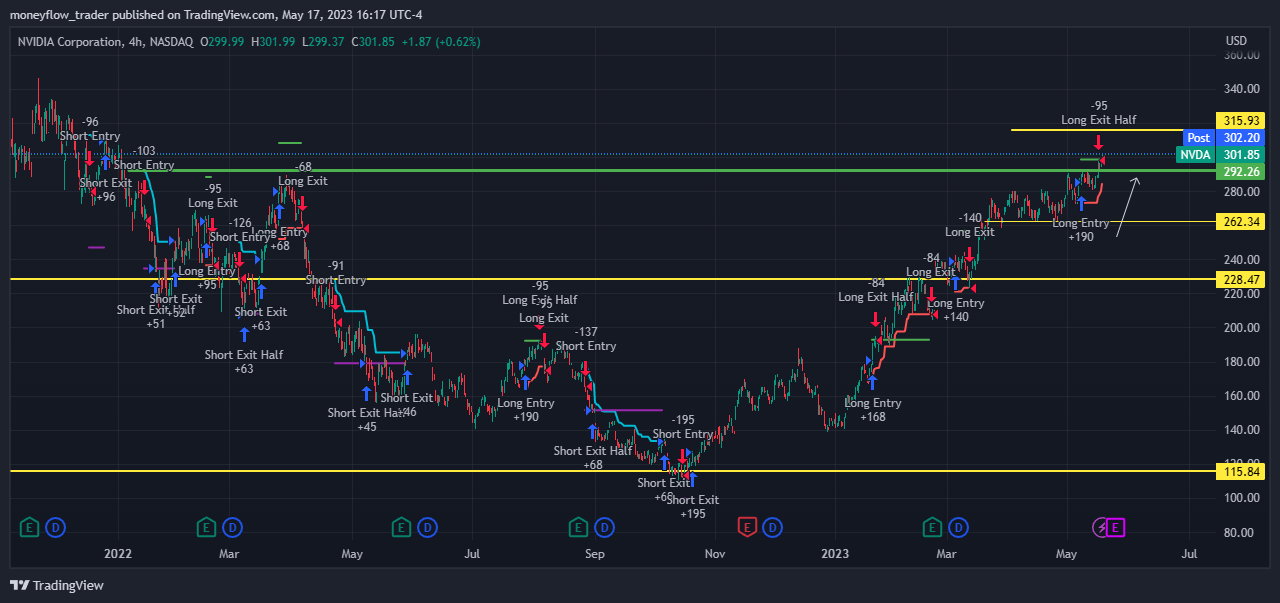Click blue up arrow above the Short Exit +195 label
The width and height of the screenshot is (1280, 603).
691,479
